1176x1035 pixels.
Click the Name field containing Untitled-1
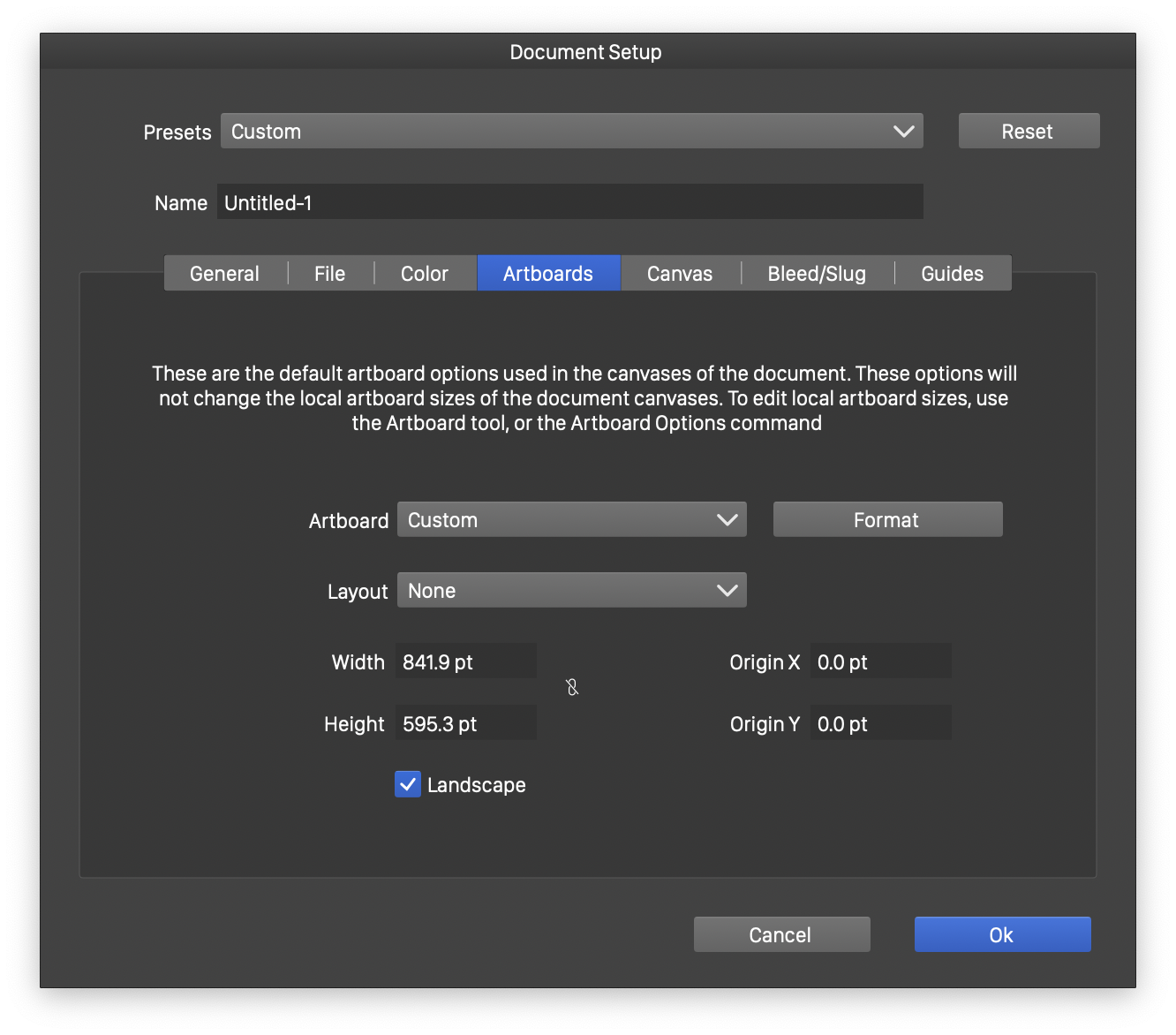(x=569, y=201)
